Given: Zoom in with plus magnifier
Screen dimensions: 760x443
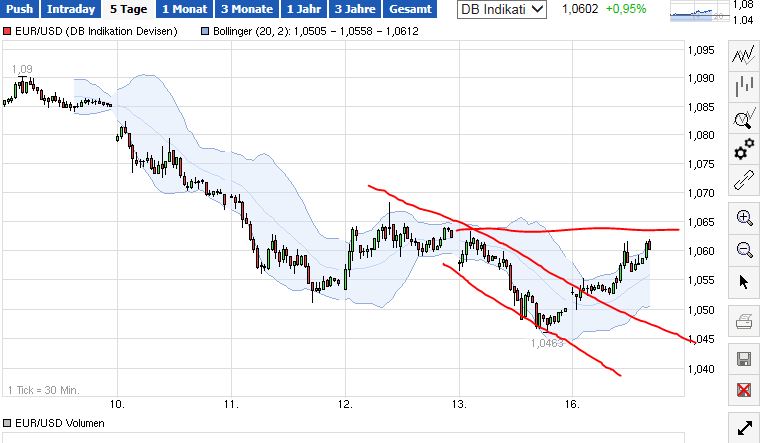Looking at the screenshot, I should click(744, 217).
